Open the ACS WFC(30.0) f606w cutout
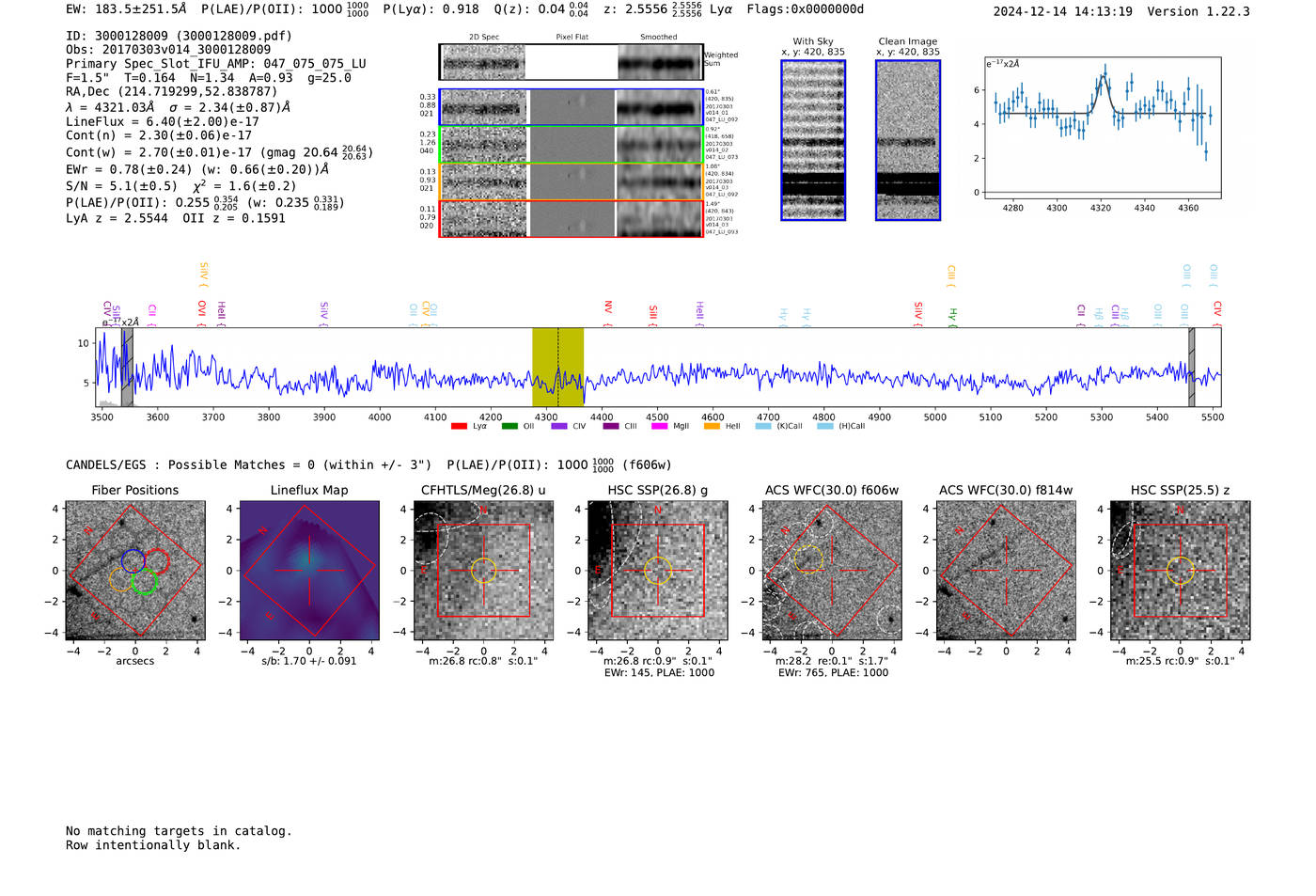This screenshot has width=1316, height=896. pos(832,571)
